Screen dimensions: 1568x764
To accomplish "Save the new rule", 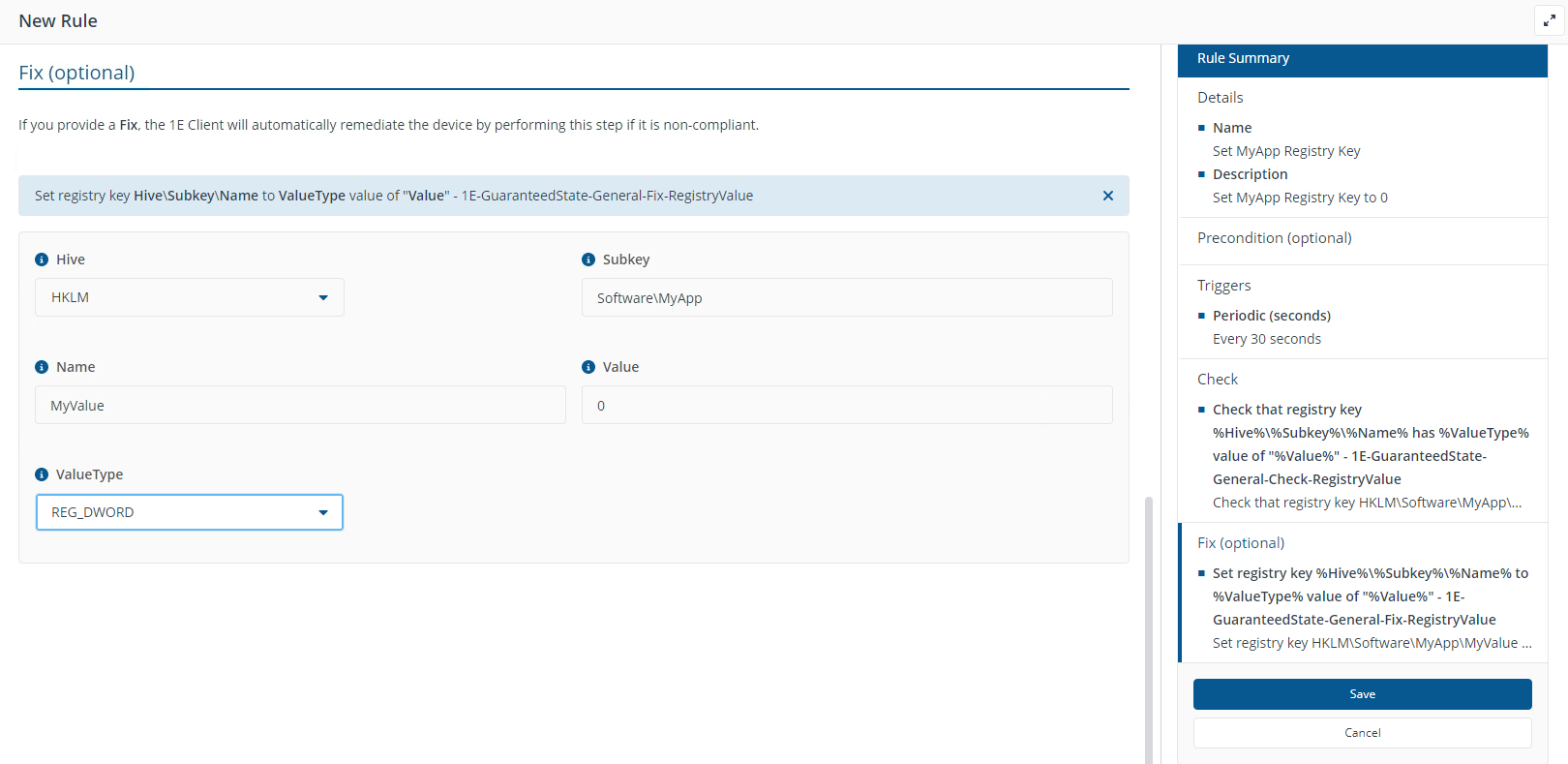I will point(1362,694).
